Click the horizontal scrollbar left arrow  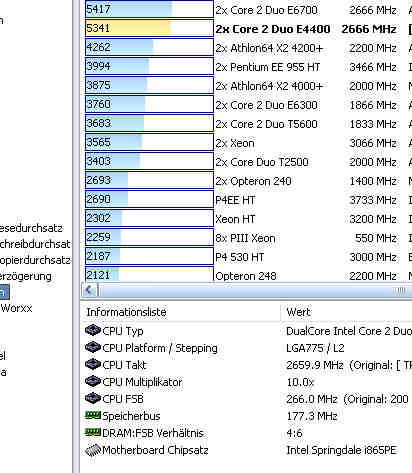(89, 290)
